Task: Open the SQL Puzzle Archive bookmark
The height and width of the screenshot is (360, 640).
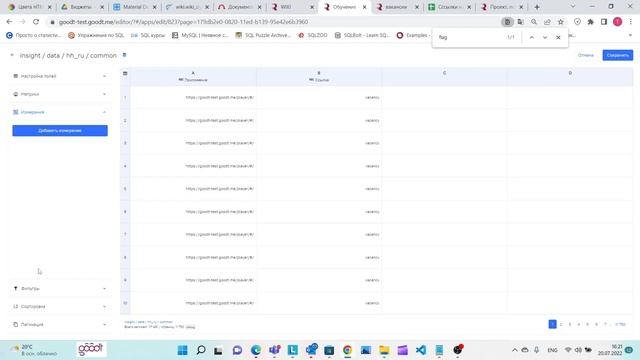Action: click(x=263, y=36)
